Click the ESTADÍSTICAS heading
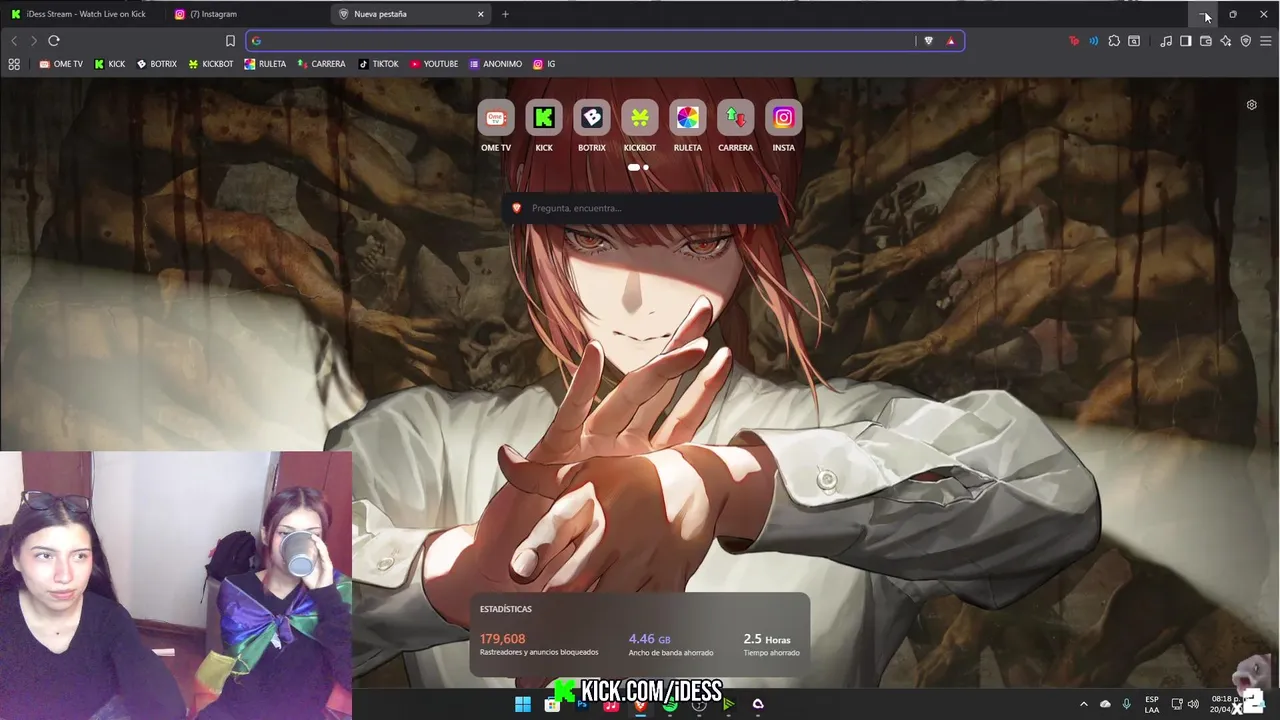Screen dimensions: 1280x720 (x=506, y=609)
